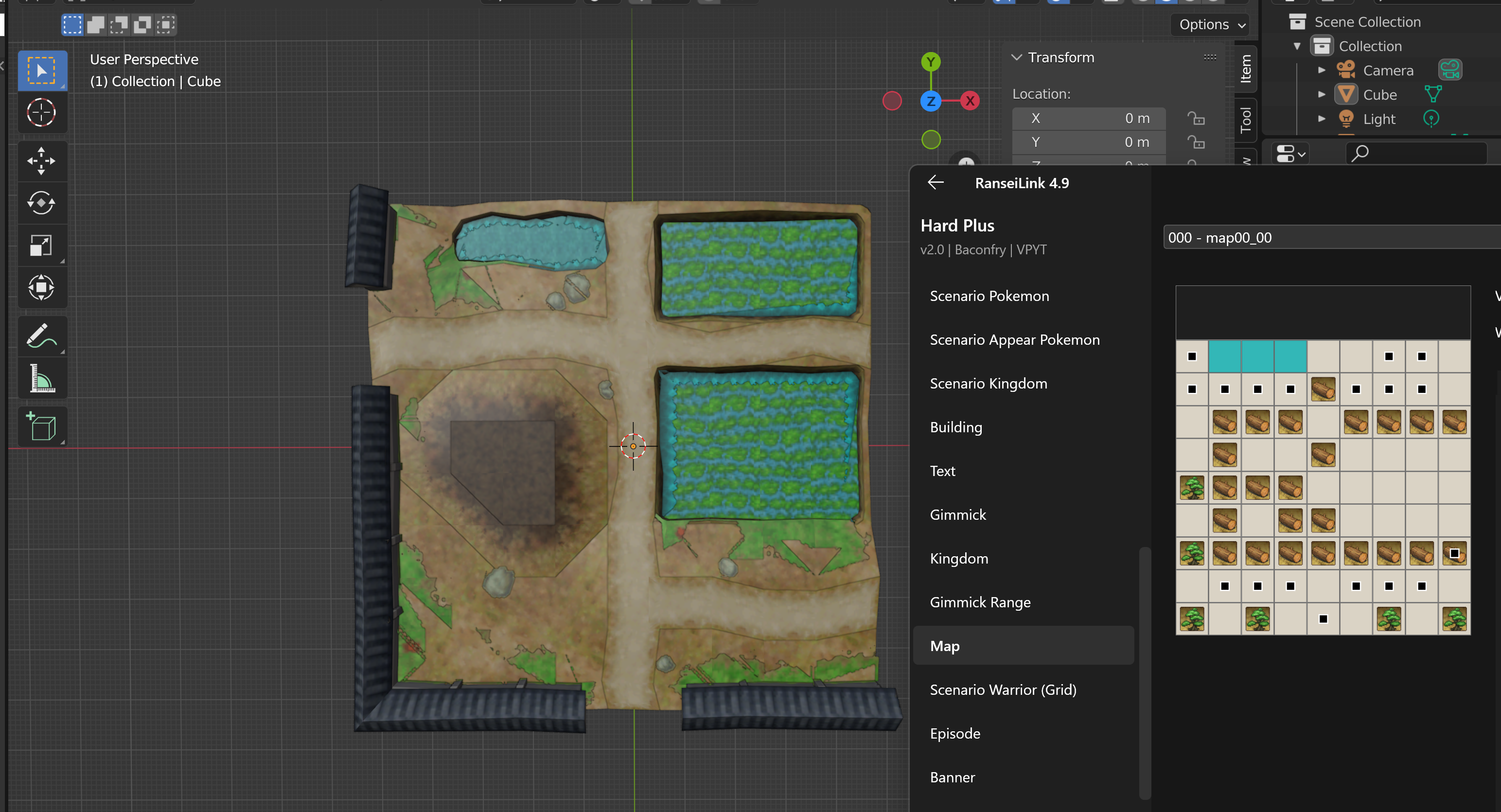Click the RanseiLink back arrow
Screen dimensions: 1501x812
[936, 183]
